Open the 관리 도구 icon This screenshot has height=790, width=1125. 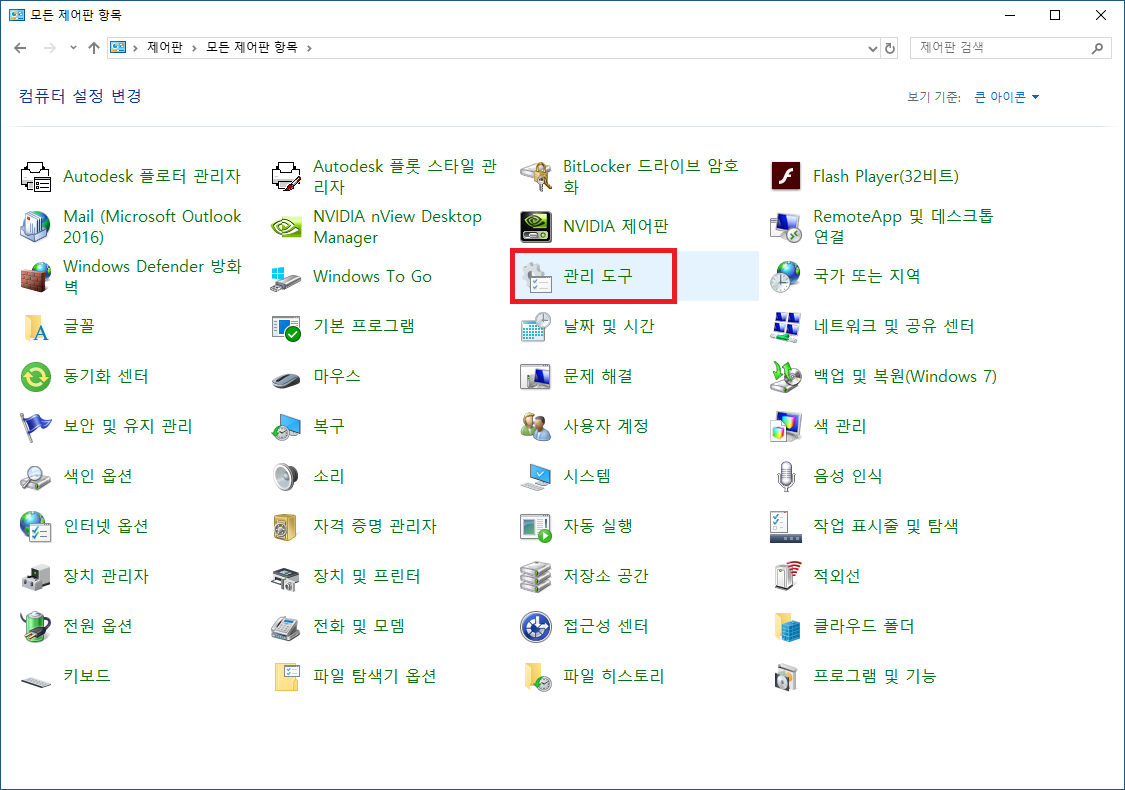[536, 277]
